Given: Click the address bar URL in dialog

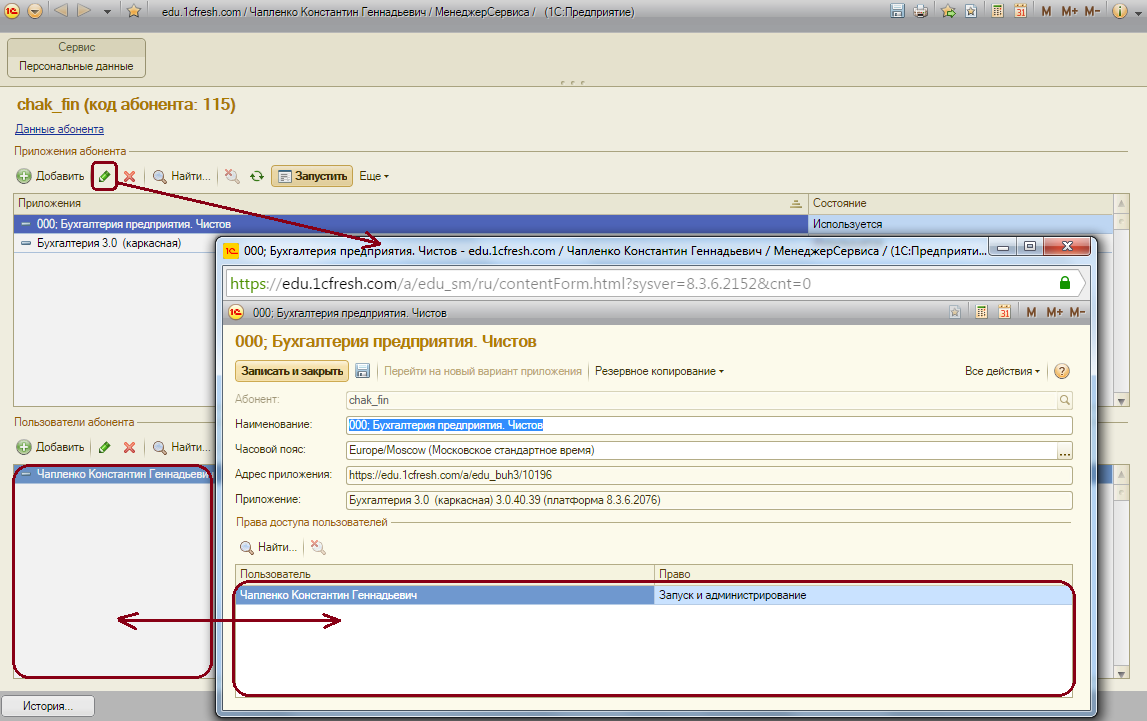Looking at the screenshot, I should [x=520, y=284].
